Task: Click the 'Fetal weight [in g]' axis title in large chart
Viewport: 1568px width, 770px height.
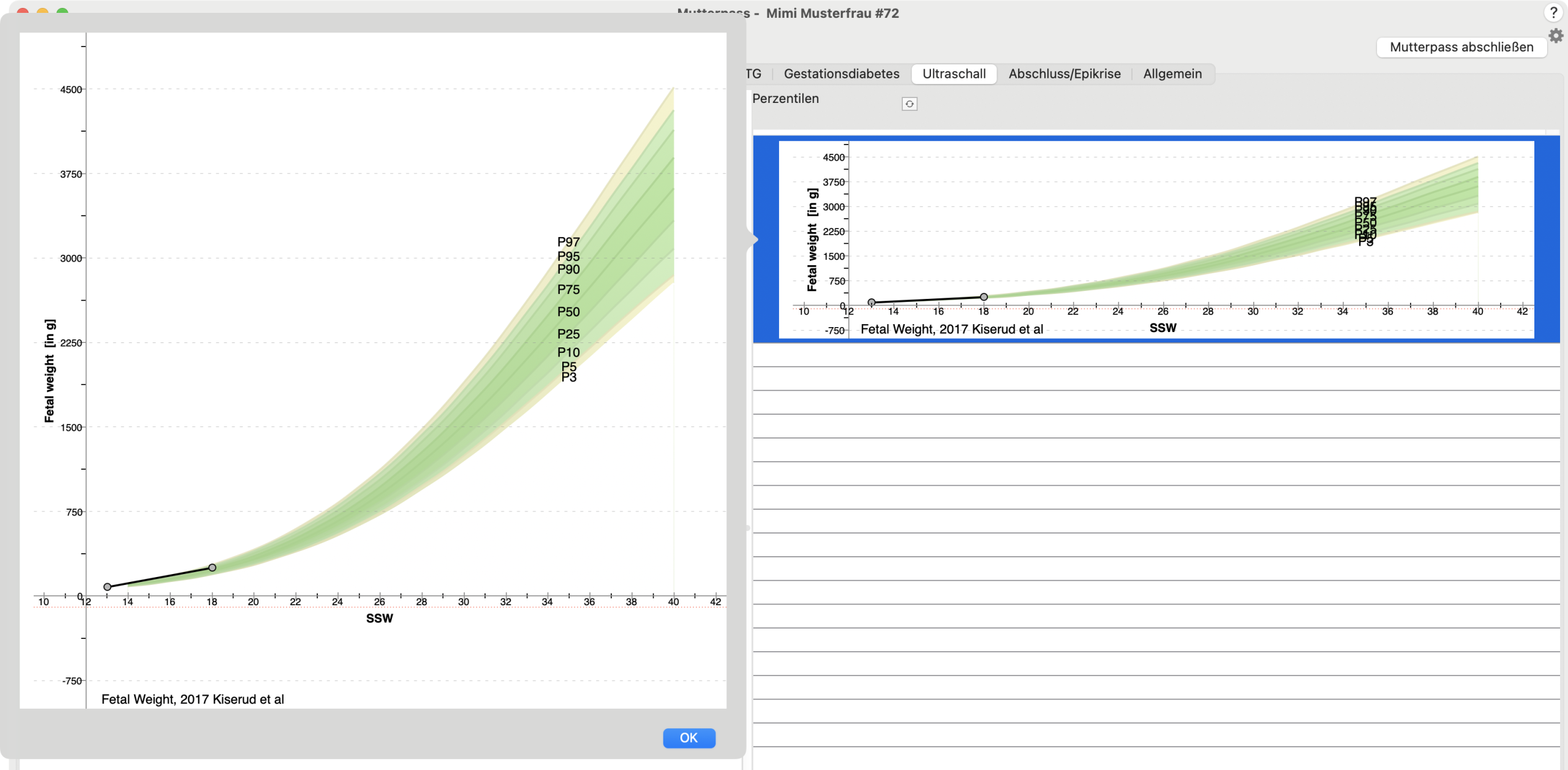Action: click(x=50, y=371)
